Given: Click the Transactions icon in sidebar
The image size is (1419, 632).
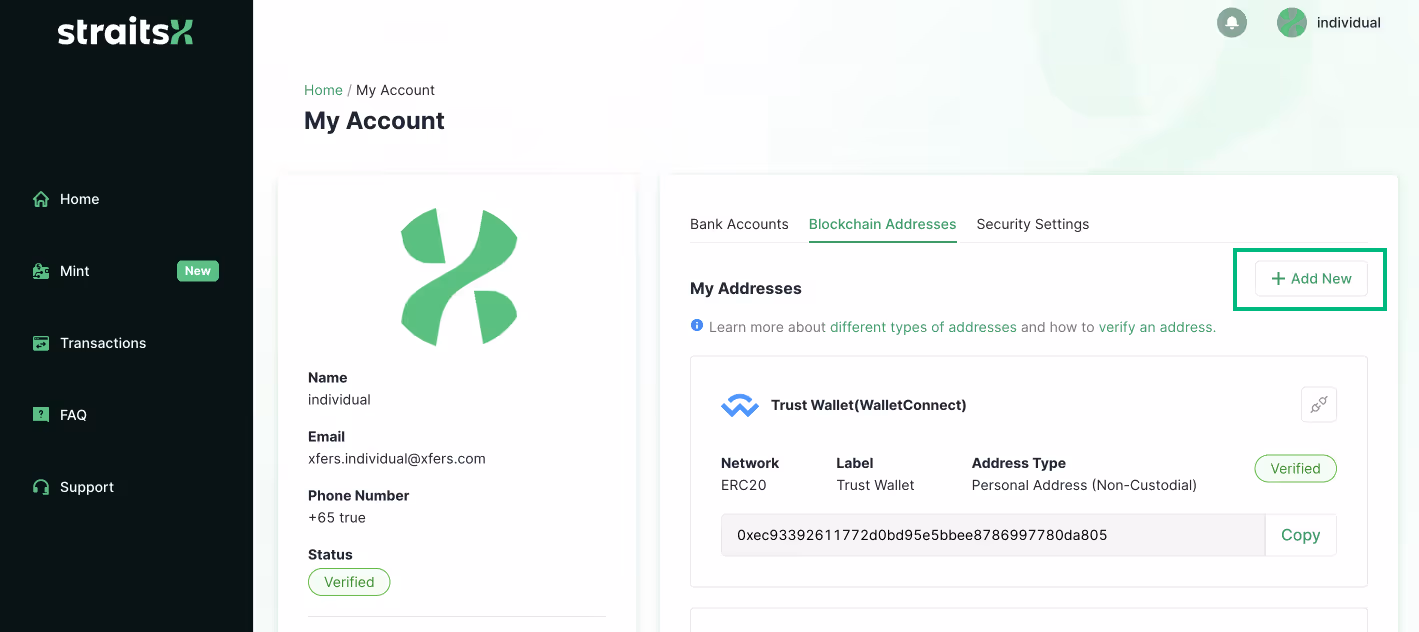Looking at the screenshot, I should tap(41, 343).
